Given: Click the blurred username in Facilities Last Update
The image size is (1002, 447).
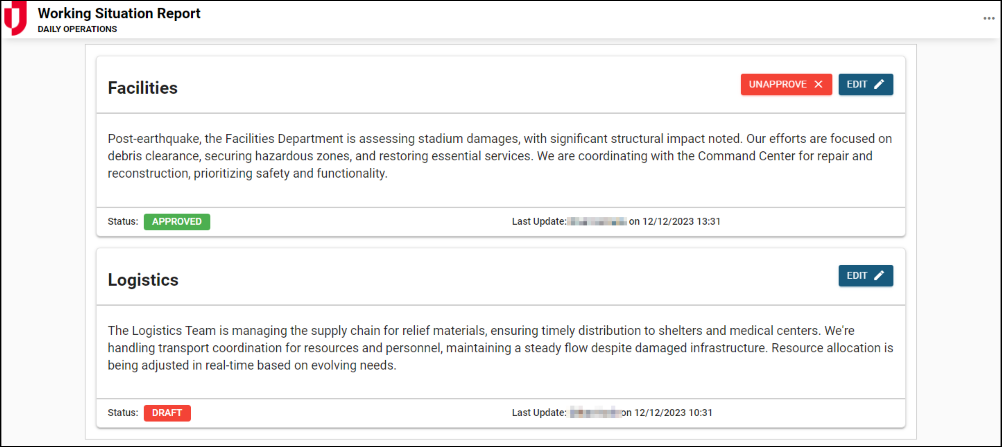Looking at the screenshot, I should (596, 222).
